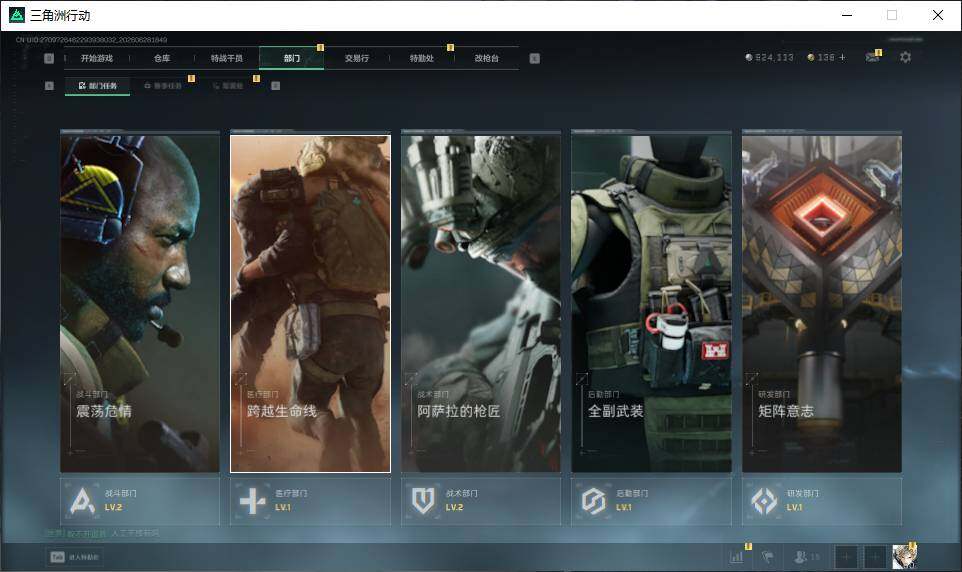Click the 后勤部门 hexagon emblem icon
This screenshot has width=962, height=572.
[593, 501]
